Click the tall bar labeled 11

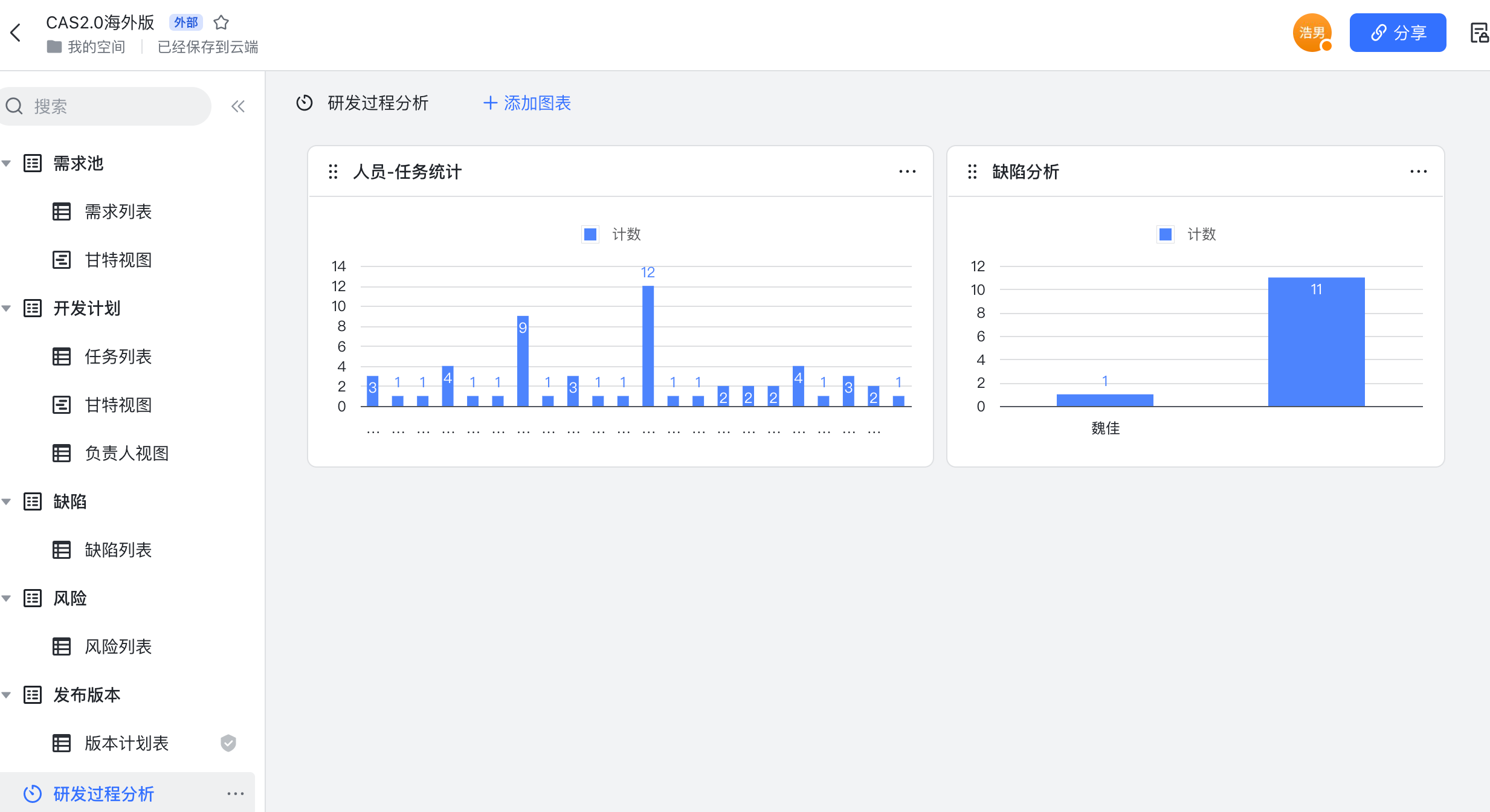coord(1316,341)
